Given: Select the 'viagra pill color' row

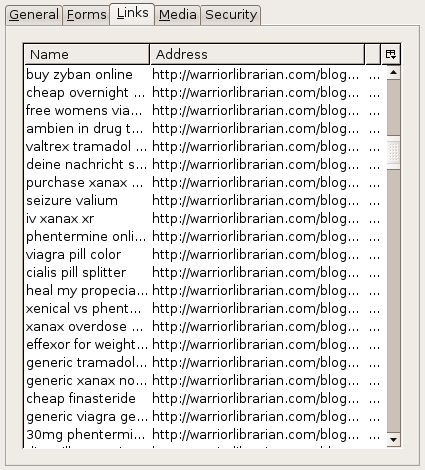Looking at the screenshot, I should pos(206,254).
